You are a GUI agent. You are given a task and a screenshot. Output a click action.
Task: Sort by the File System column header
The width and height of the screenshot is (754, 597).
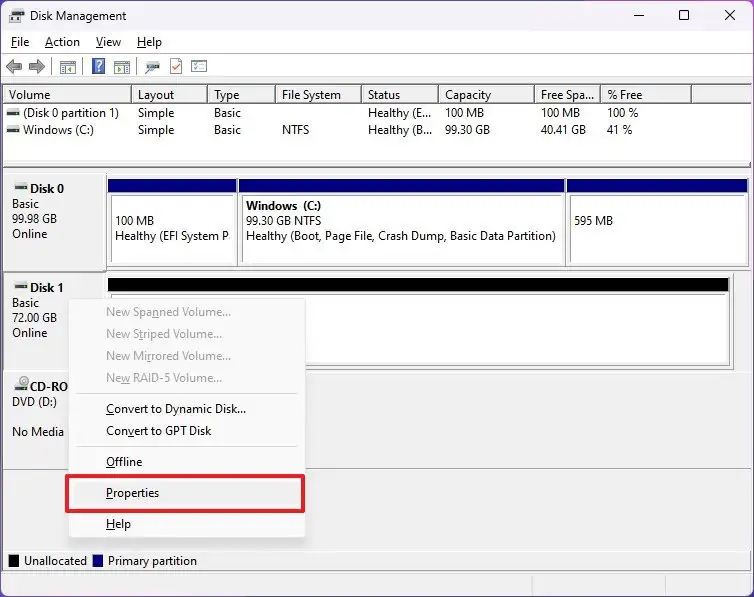pos(311,95)
